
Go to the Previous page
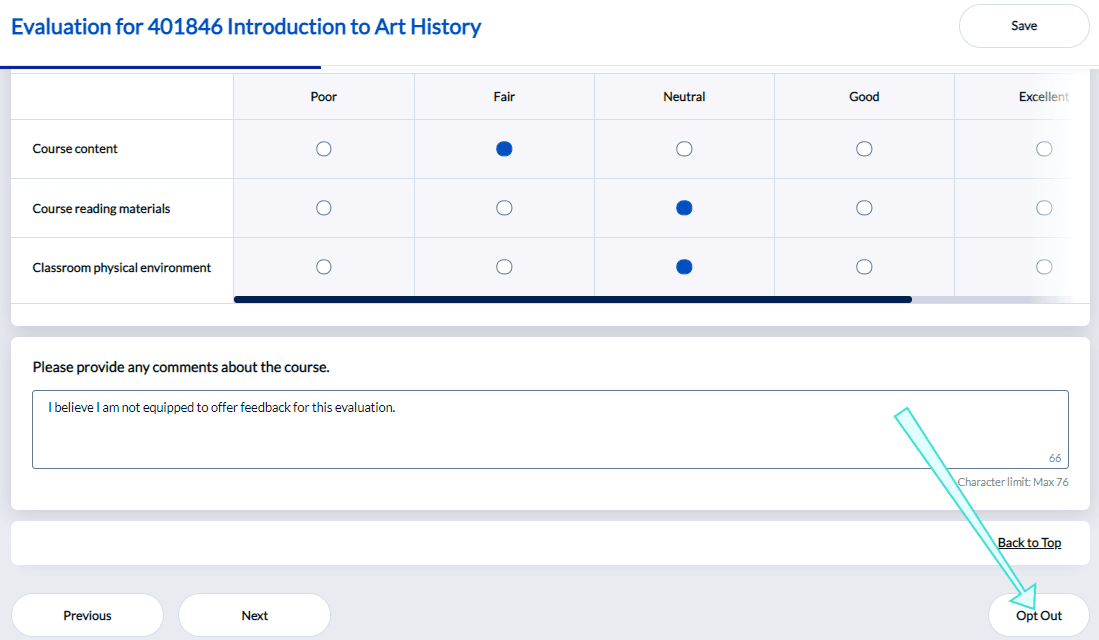pos(87,616)
